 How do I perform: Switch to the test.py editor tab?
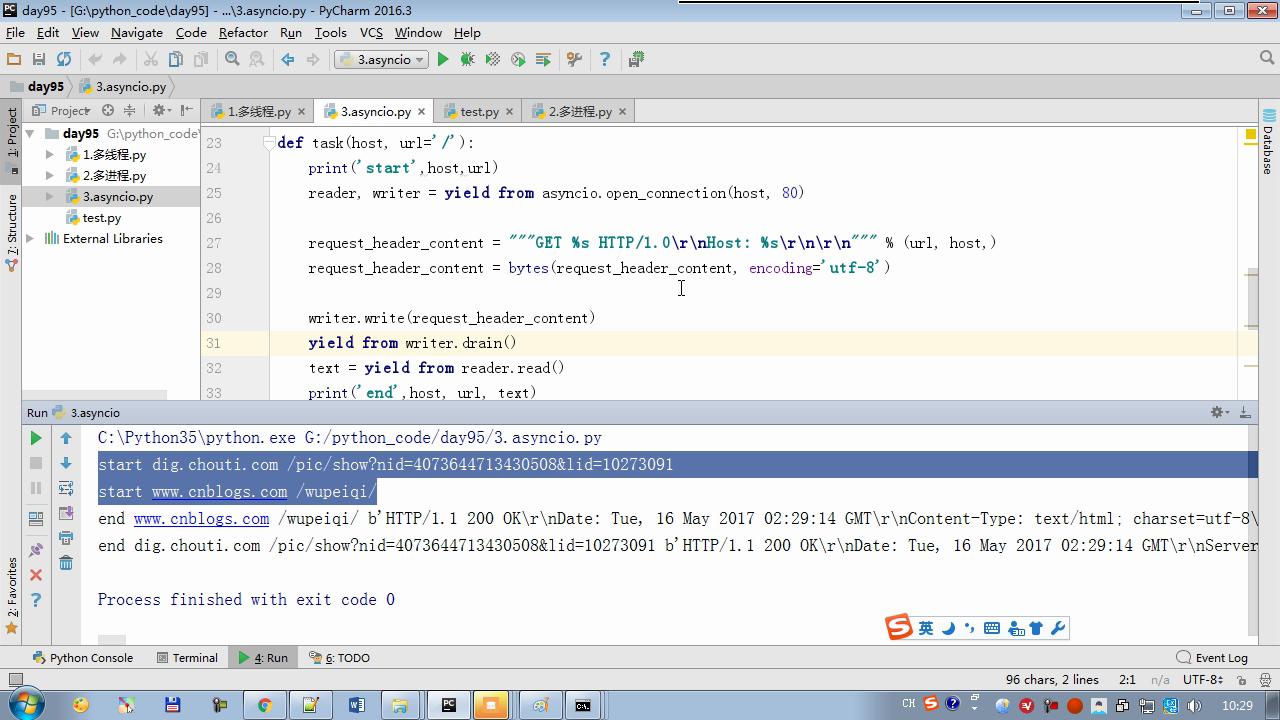pos(479,111)
